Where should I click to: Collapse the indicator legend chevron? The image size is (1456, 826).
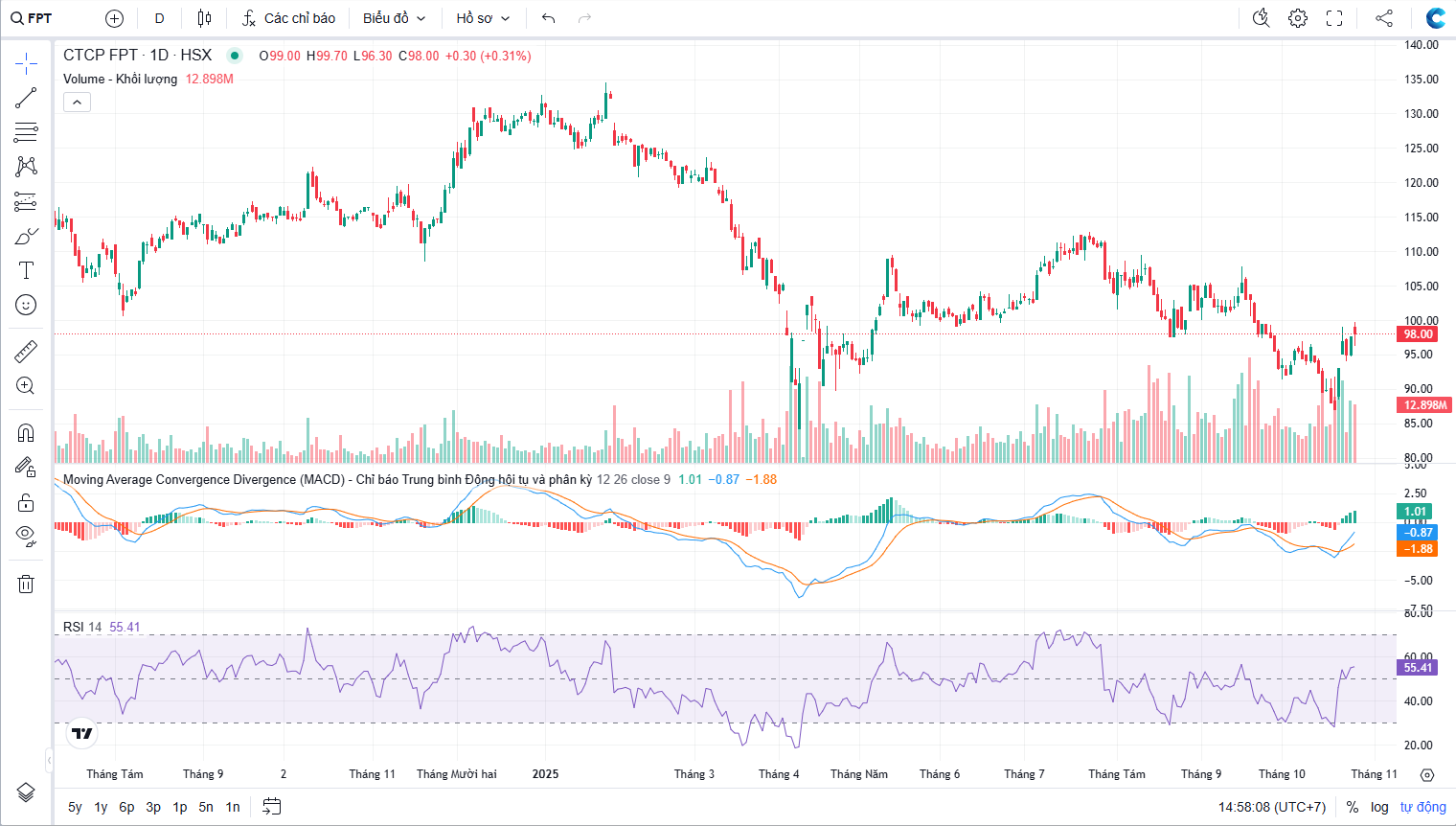coord(77,103)
